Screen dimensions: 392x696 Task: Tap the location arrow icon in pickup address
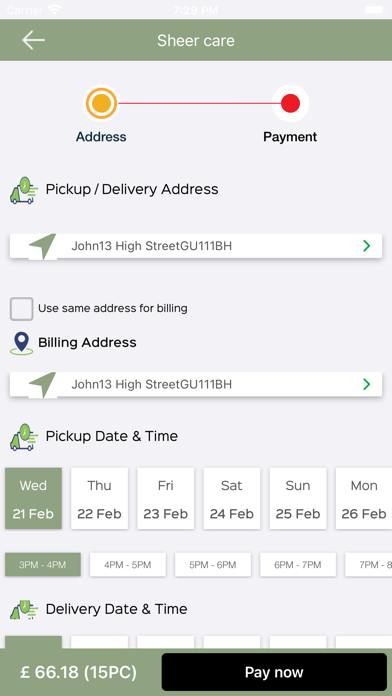point(43,245)
